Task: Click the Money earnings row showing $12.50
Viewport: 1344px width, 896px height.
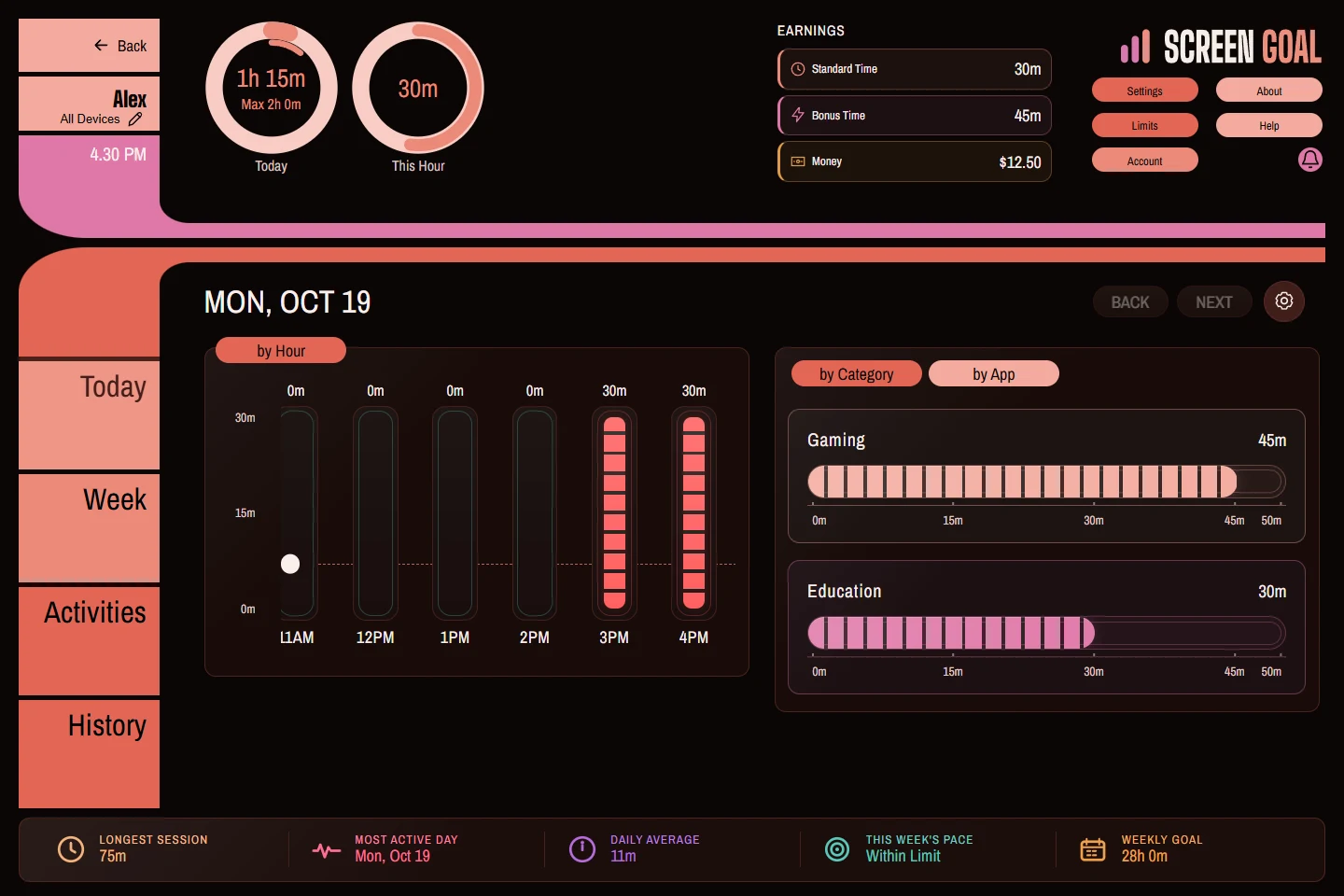Action: (x=915, y=161)
